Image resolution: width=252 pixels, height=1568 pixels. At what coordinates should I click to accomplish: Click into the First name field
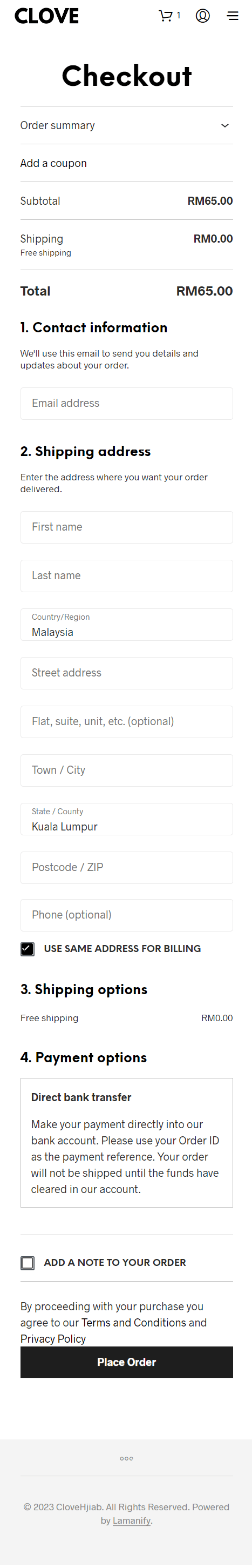tap(126, 526)
